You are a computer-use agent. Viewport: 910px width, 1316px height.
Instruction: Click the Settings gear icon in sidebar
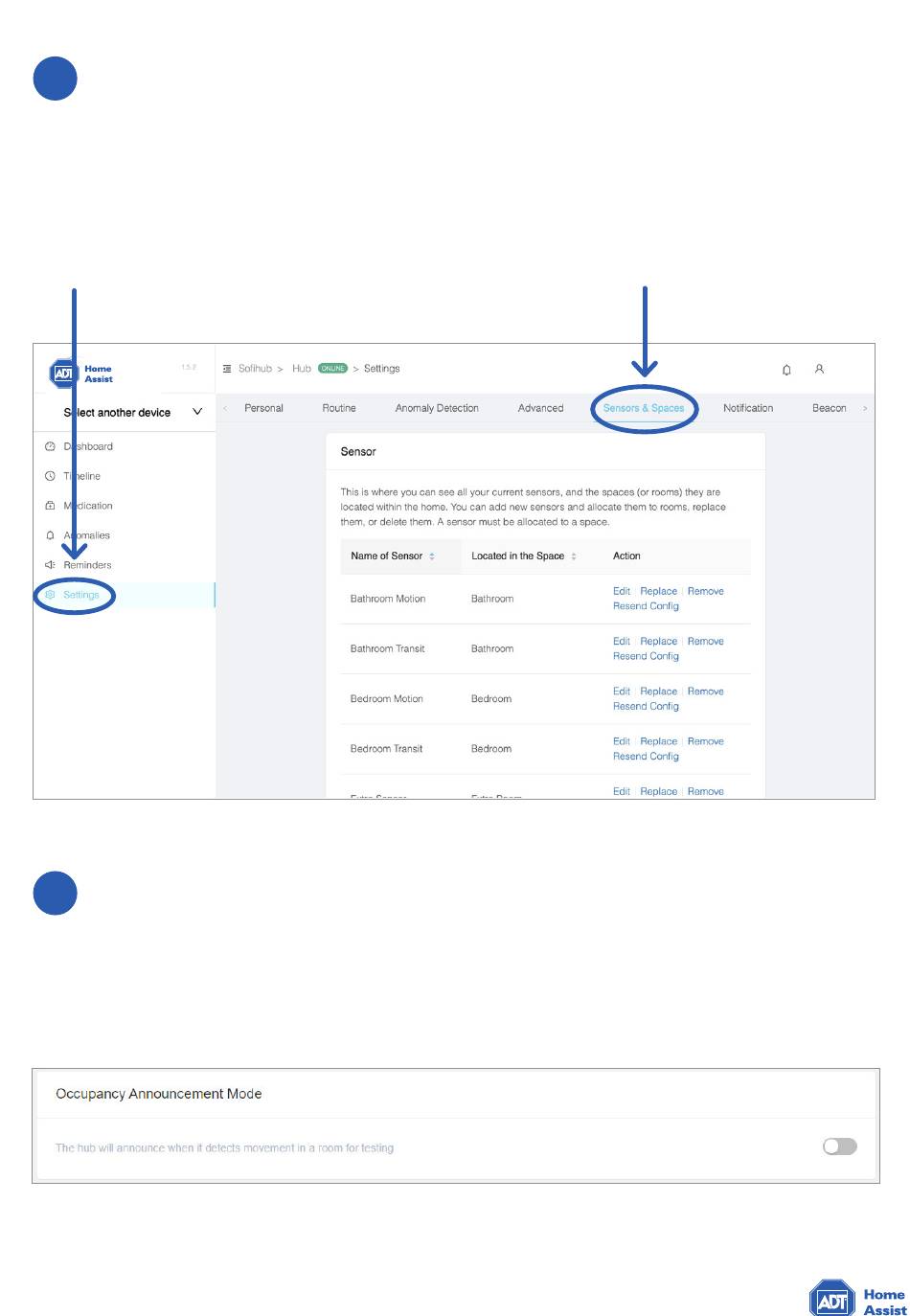(51, 595)
